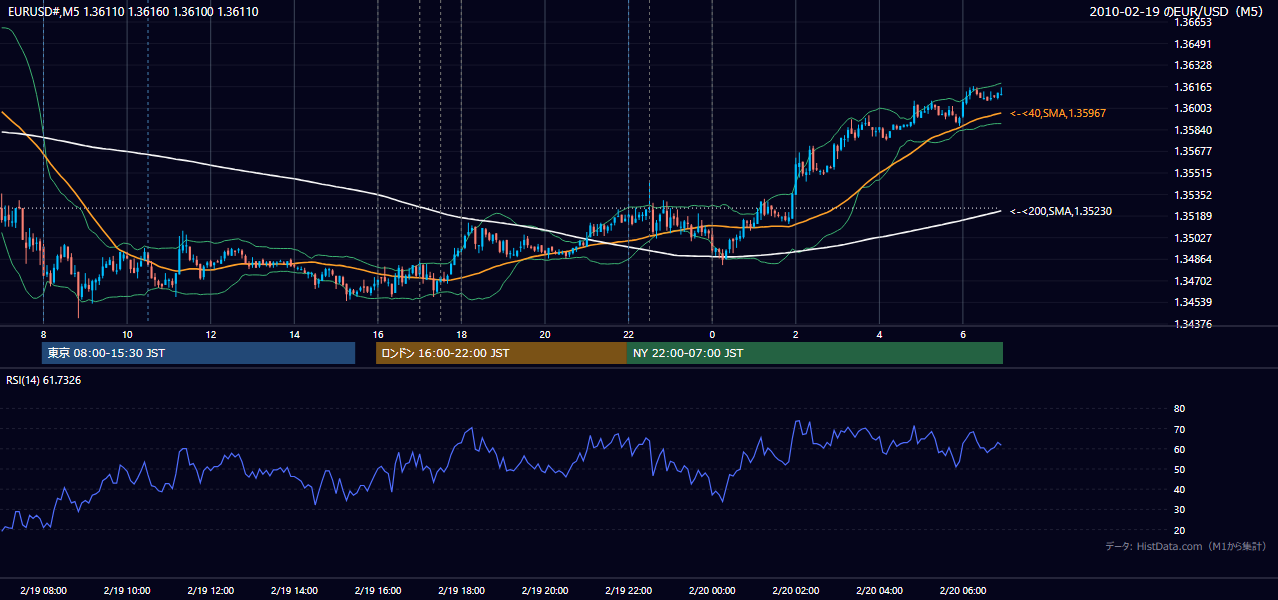Click price axis value 1.34376
The image size is (1278, 600).
(1192, 324)
